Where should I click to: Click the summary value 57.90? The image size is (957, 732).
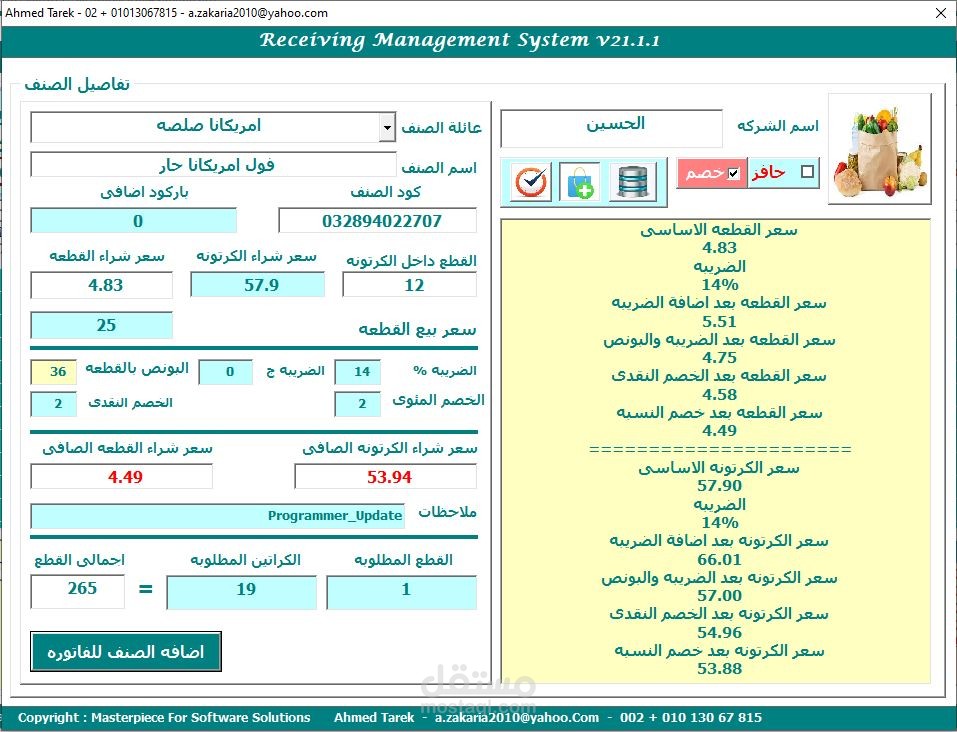click(x=720, y=485)
